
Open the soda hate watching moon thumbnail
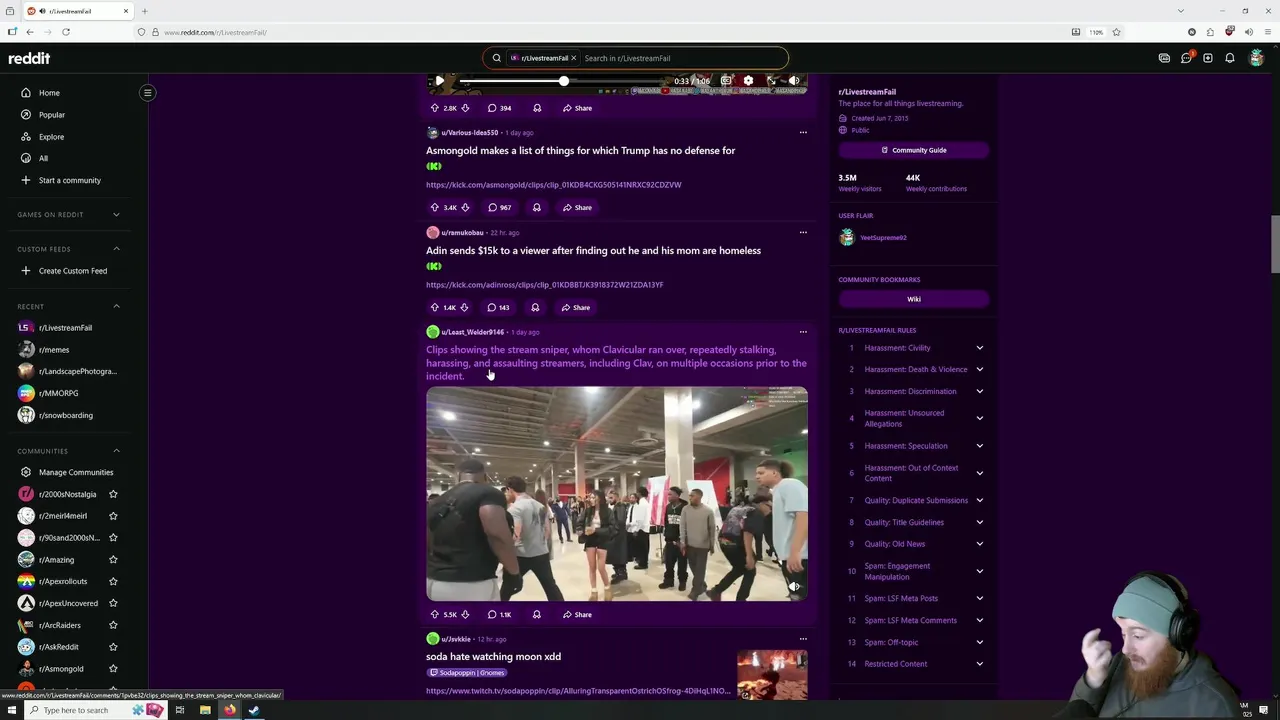click(772, 675)
